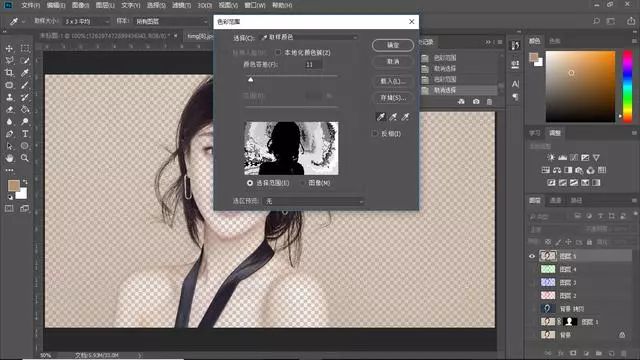Select the Type tool
Image resolution: width=640 pixels, height=360 pixels.
[25, 134]
